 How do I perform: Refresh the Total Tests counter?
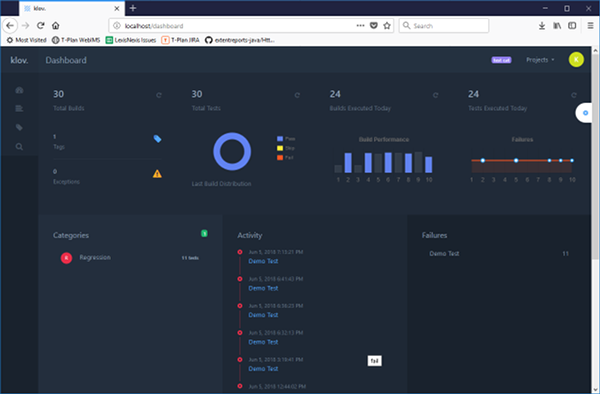point(297,95)
